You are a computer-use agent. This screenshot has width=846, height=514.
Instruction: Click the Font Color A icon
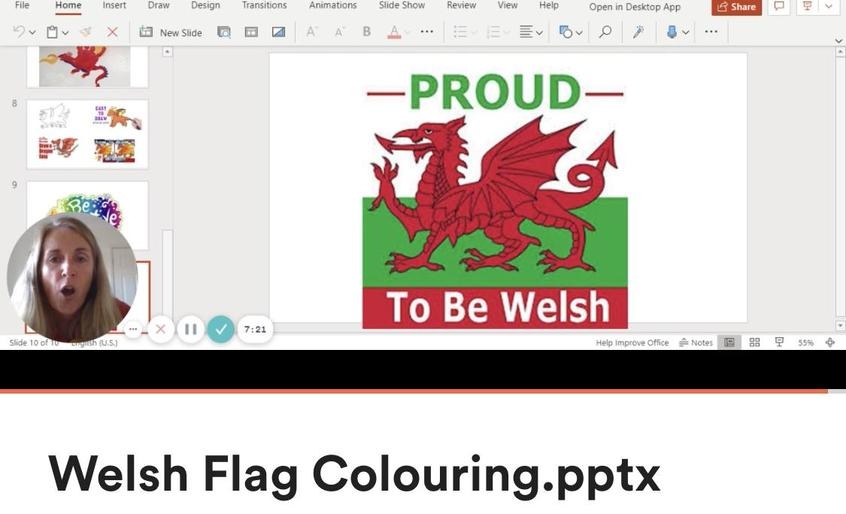tap(394, 32)
